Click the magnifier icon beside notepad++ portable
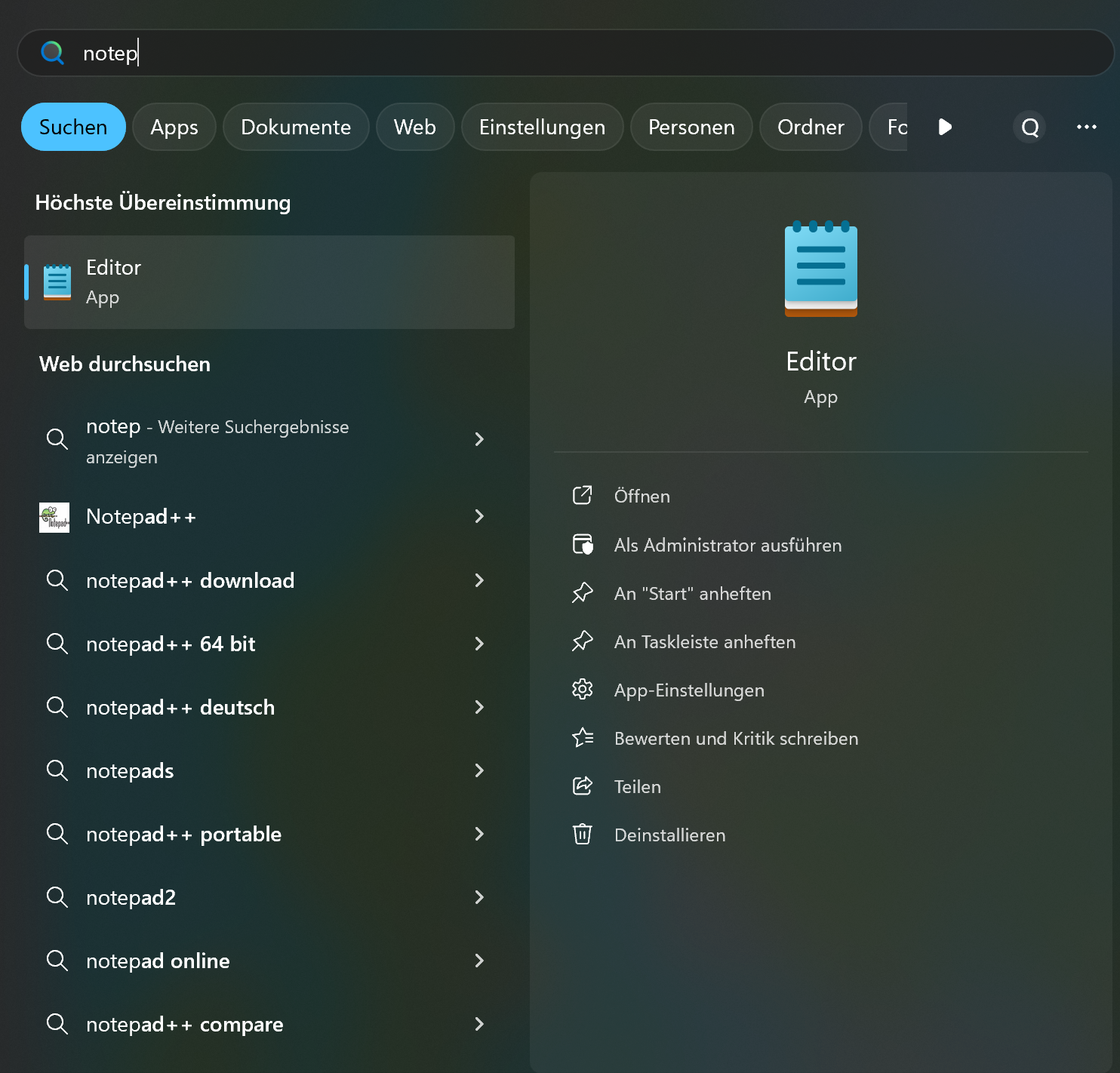Screen dimensions: 1120x1073 [57, 834]
